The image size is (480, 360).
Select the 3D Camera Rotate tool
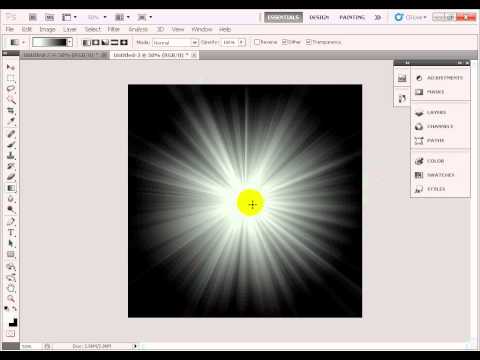[11, 277]
